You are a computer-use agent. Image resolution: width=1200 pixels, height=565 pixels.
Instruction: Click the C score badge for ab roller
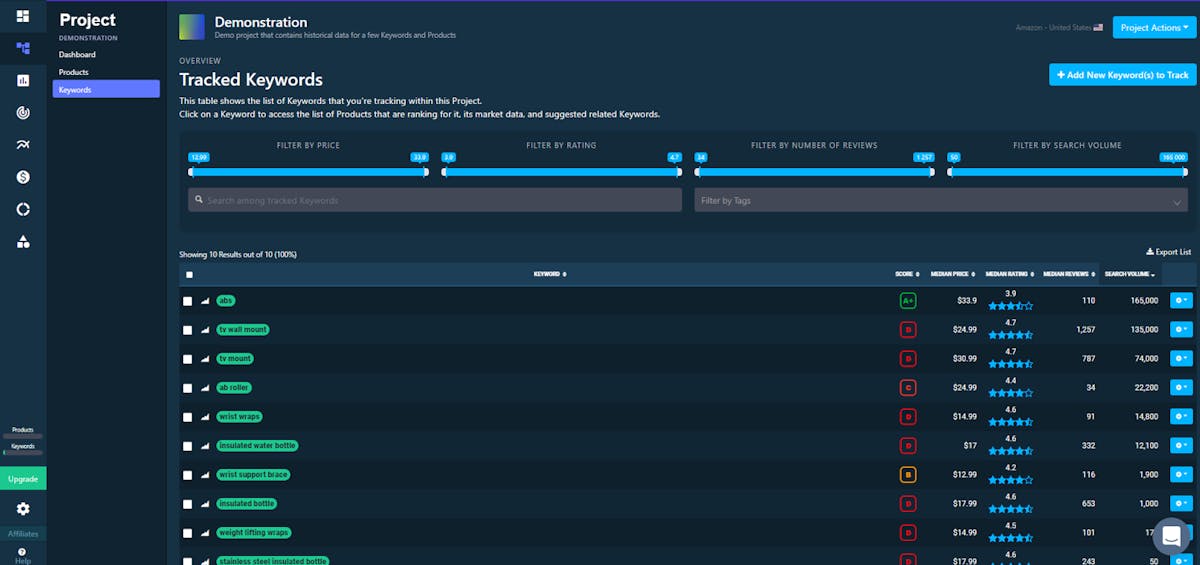908,387
